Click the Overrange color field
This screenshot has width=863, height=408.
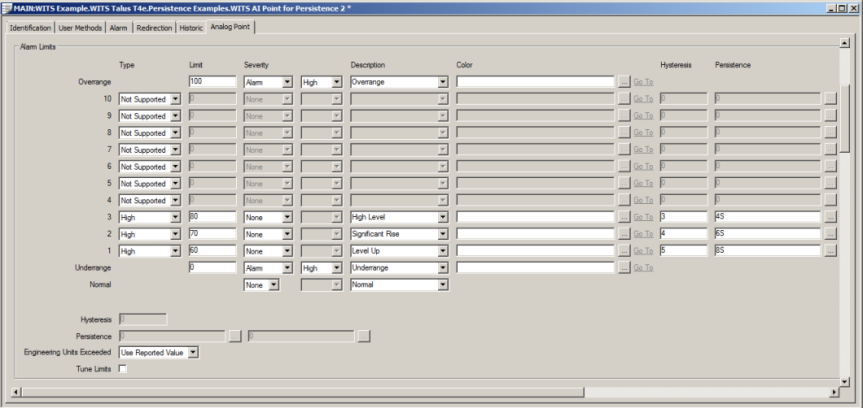point(535,83)
